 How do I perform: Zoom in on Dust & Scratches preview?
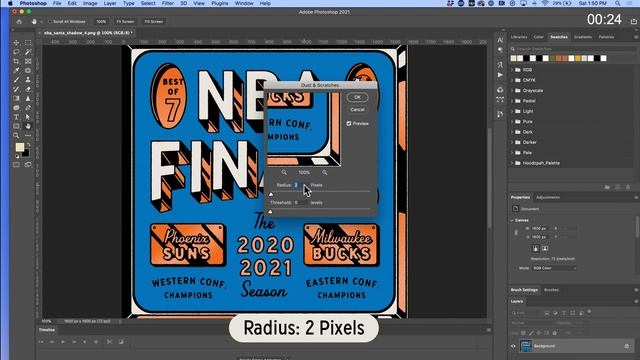click(324, 173)
